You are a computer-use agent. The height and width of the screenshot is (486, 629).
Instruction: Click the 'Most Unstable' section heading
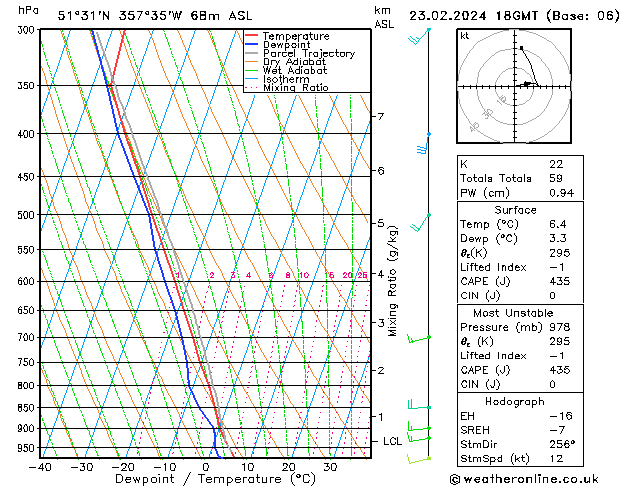[x=513, y=313]
